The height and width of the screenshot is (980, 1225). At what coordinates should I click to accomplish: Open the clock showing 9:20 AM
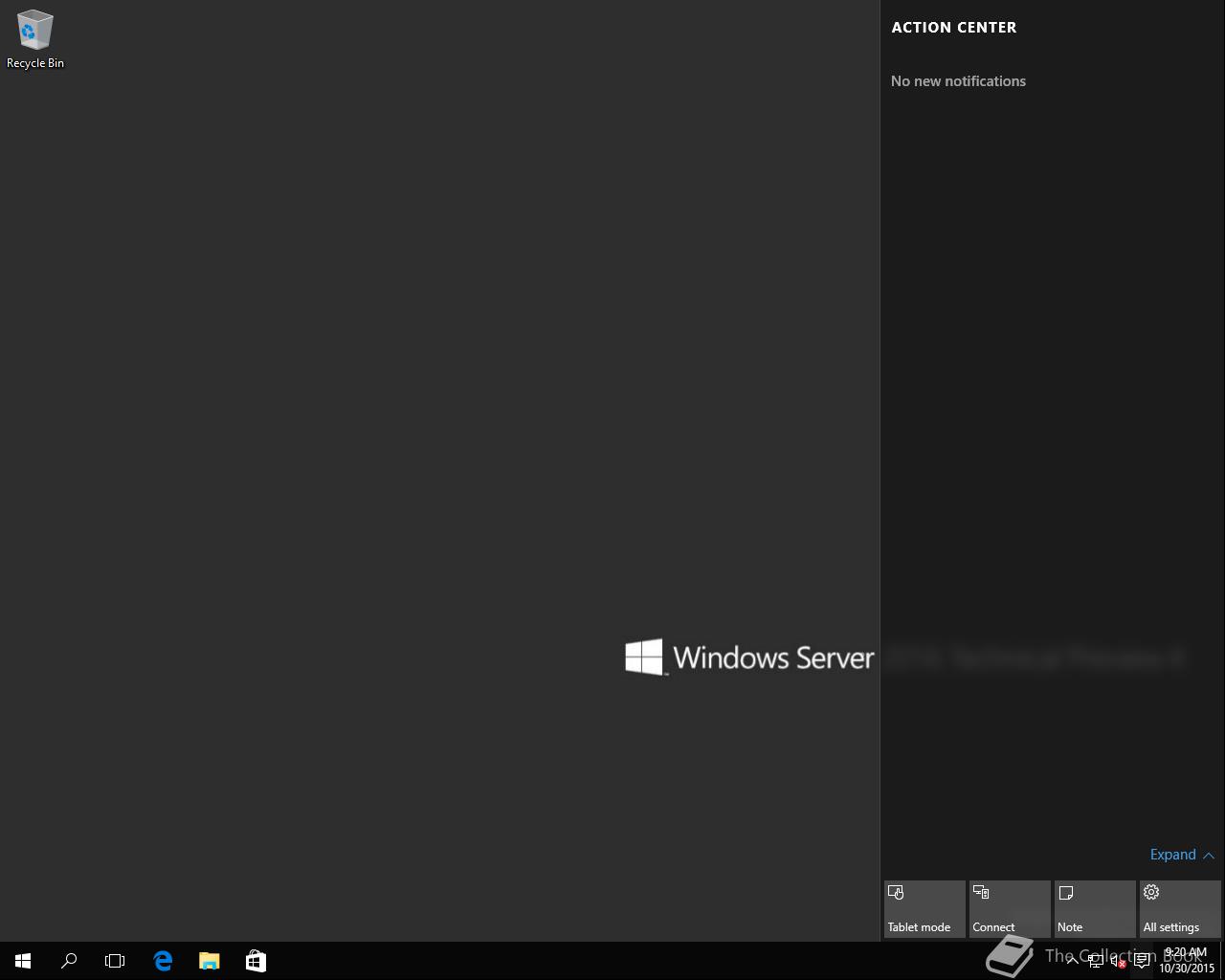(x=1187, y=961)
